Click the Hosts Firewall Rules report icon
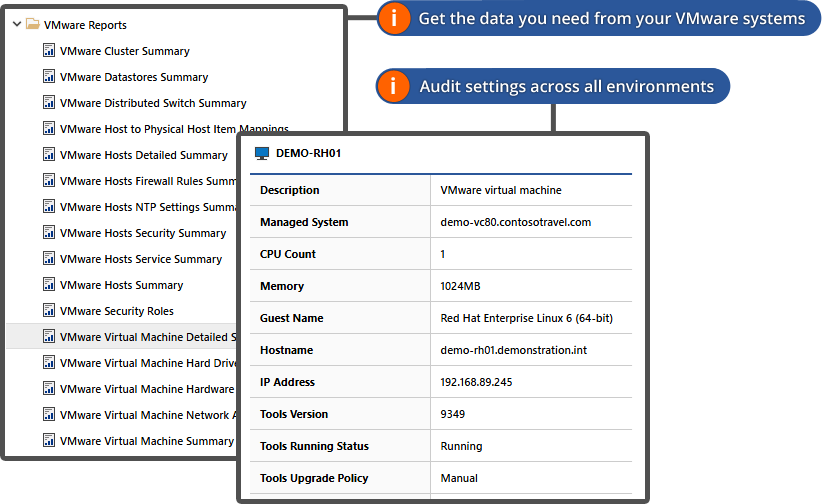 [49, 180]
